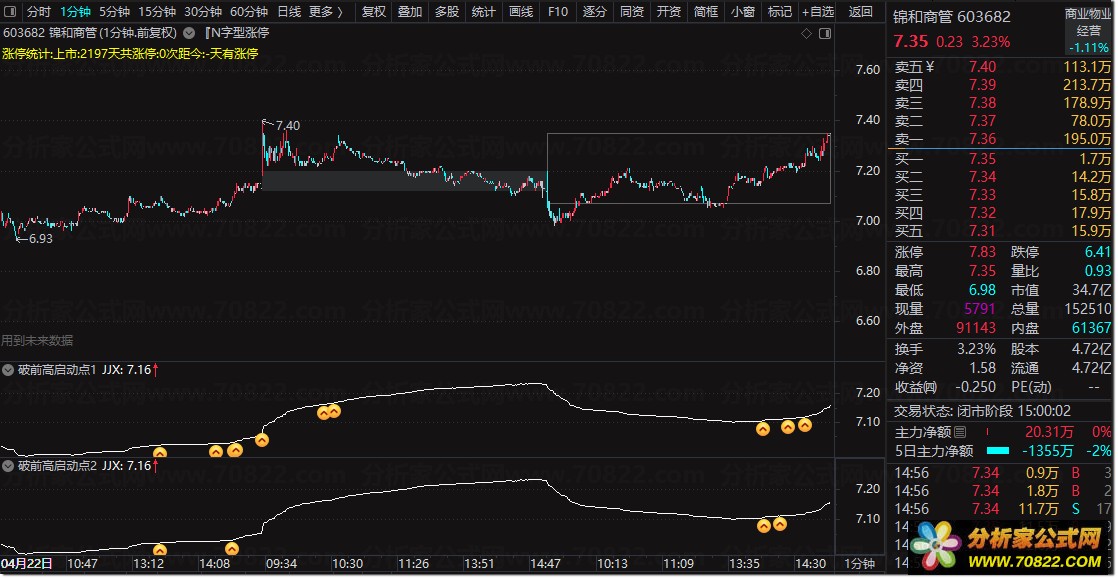Switch to the 5分钟 period tab
Screen dimensions: 1118x578
[115, 12]
